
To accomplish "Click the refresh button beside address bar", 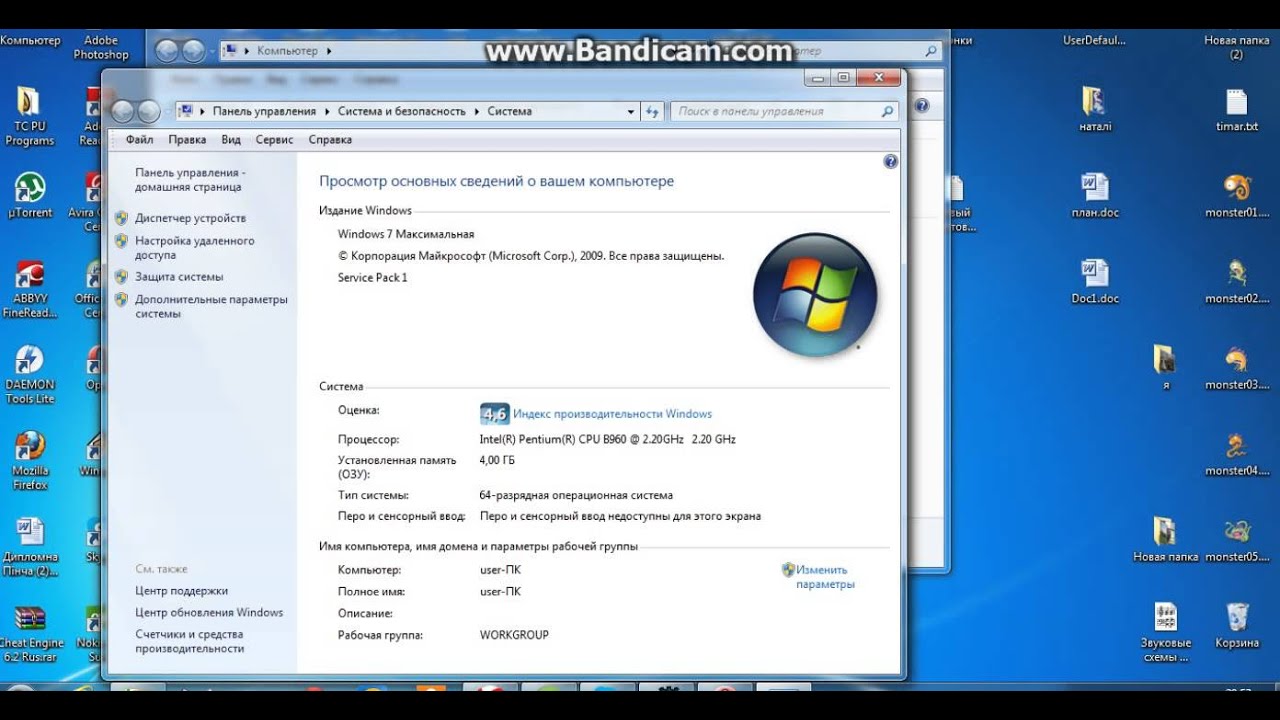I will click(x=652, y=112).
